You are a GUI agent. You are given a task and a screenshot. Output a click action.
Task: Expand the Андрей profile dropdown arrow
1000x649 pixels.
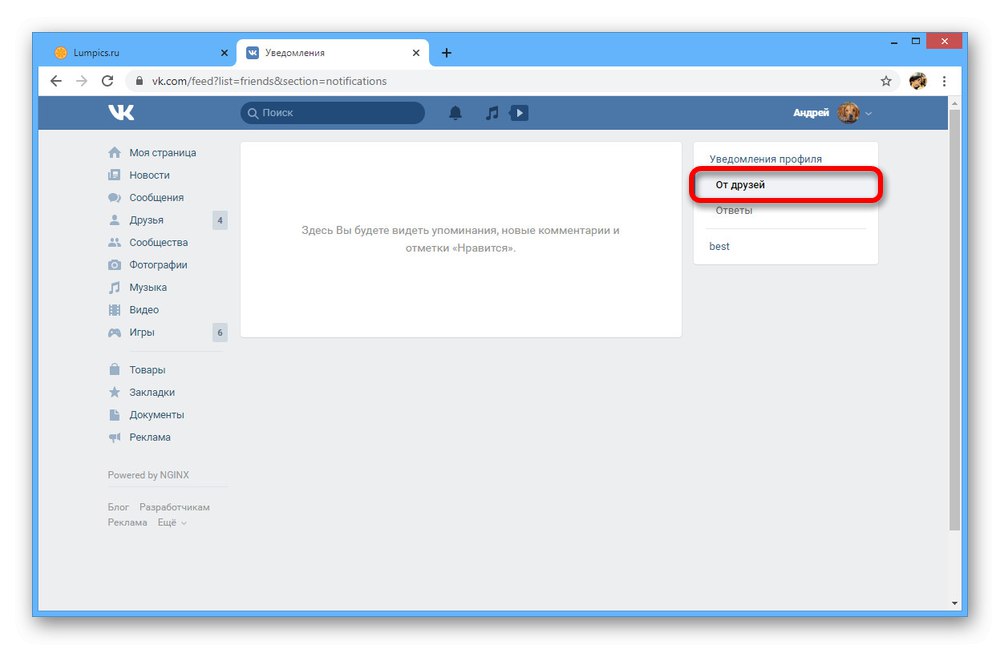(x=868, y=113)
